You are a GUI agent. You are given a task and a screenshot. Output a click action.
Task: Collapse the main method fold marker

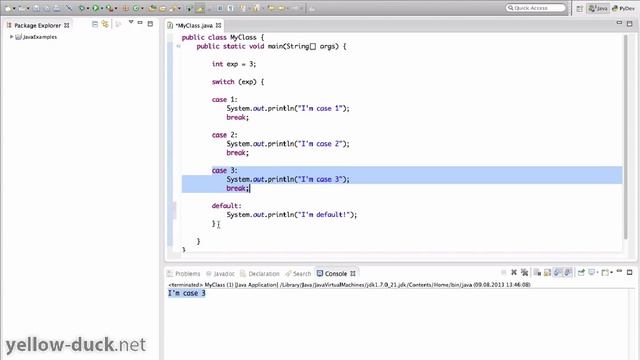pyautogui.click(x=178, y=46)
